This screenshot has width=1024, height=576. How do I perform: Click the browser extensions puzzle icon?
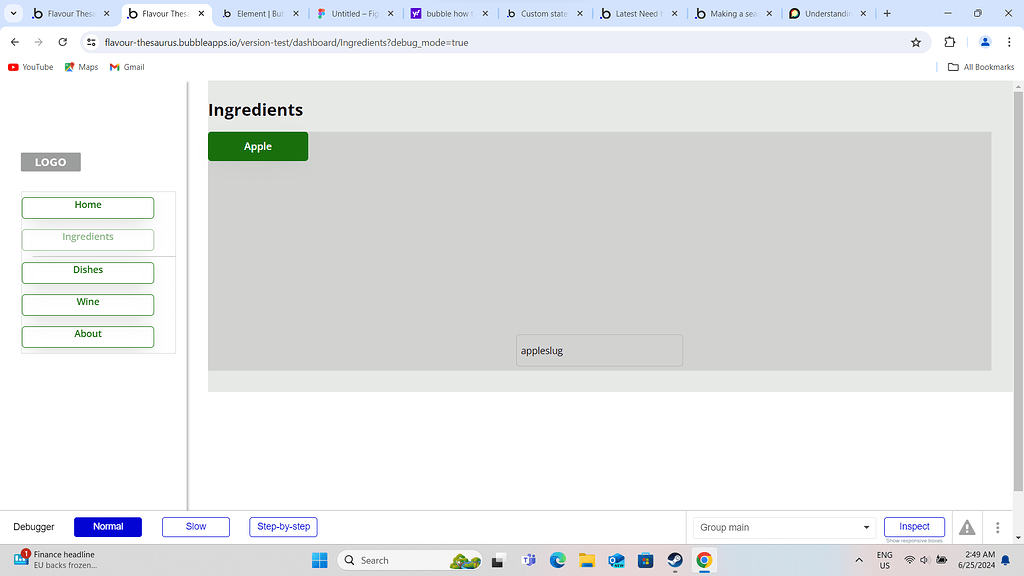950,42
